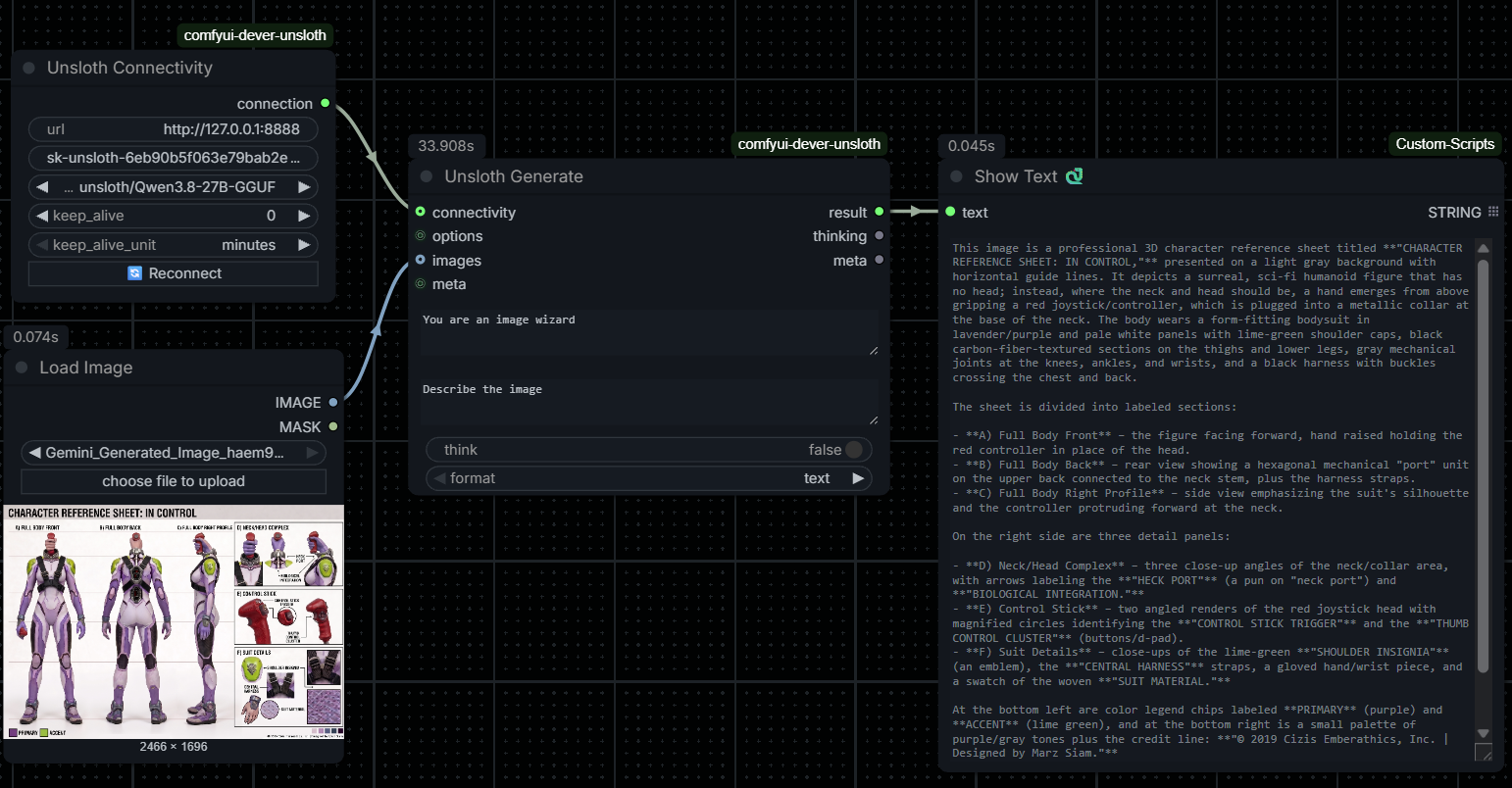Click the connection output green socket
Screen dimensions: 1512x788
click(x=326, y=103)
